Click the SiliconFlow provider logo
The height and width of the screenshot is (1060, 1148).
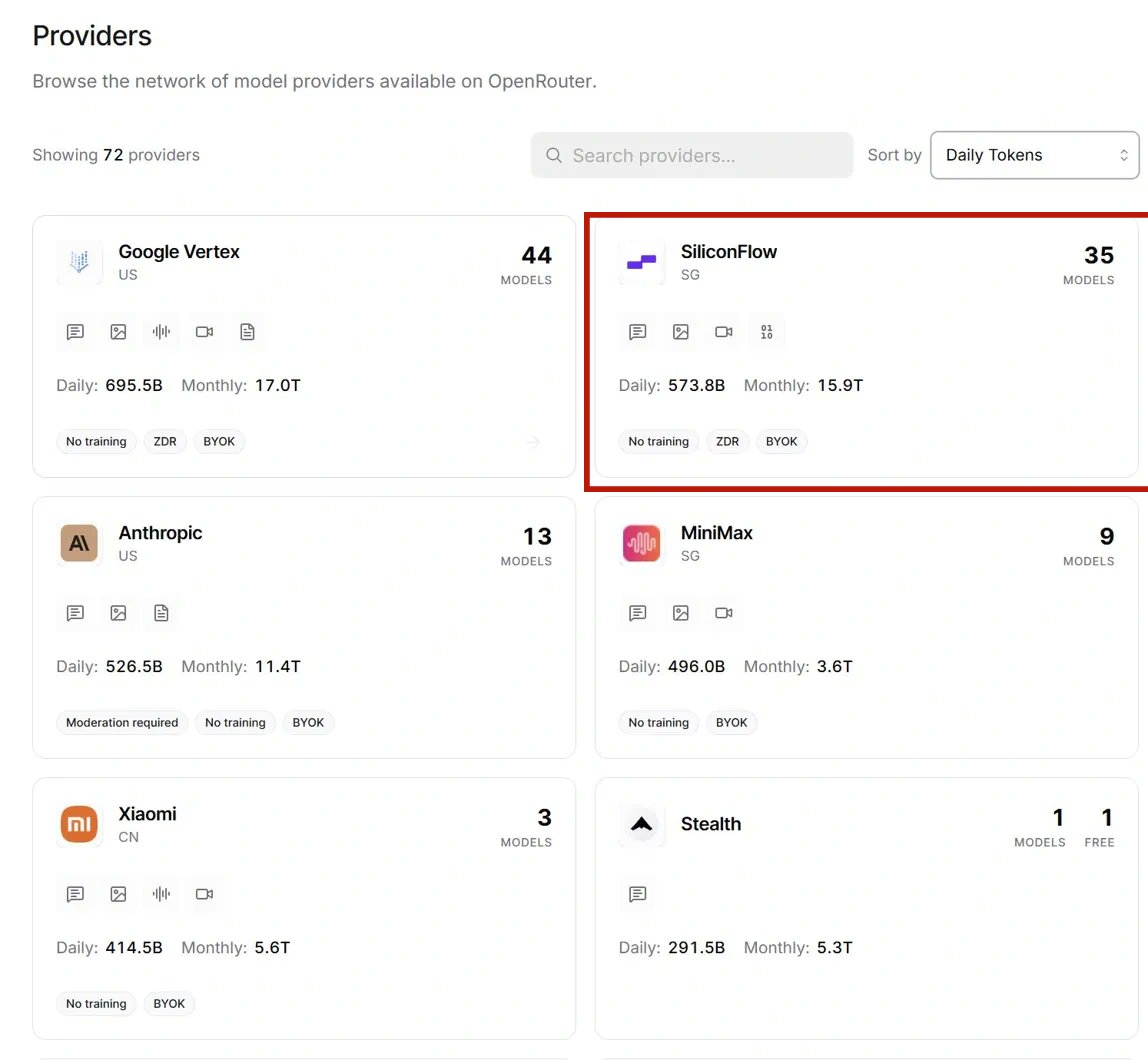(x=641, y=261)
